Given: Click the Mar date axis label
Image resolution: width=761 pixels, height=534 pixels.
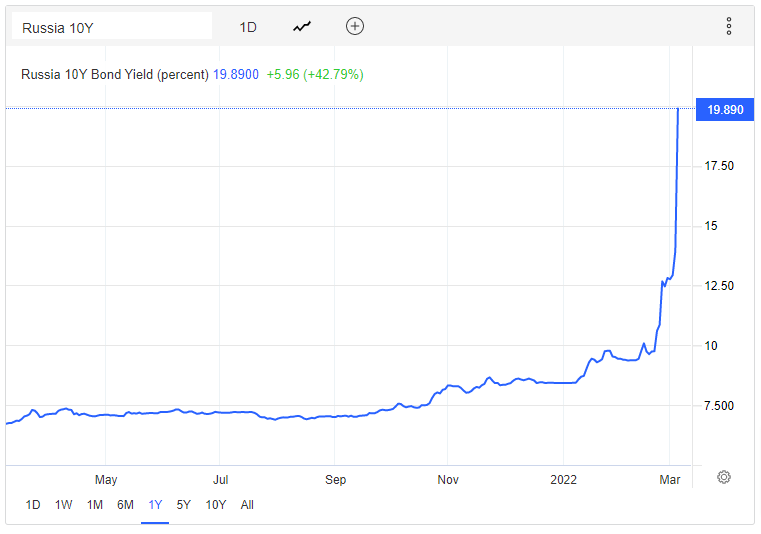Looking at the screenshot, I should coord(670,480).
